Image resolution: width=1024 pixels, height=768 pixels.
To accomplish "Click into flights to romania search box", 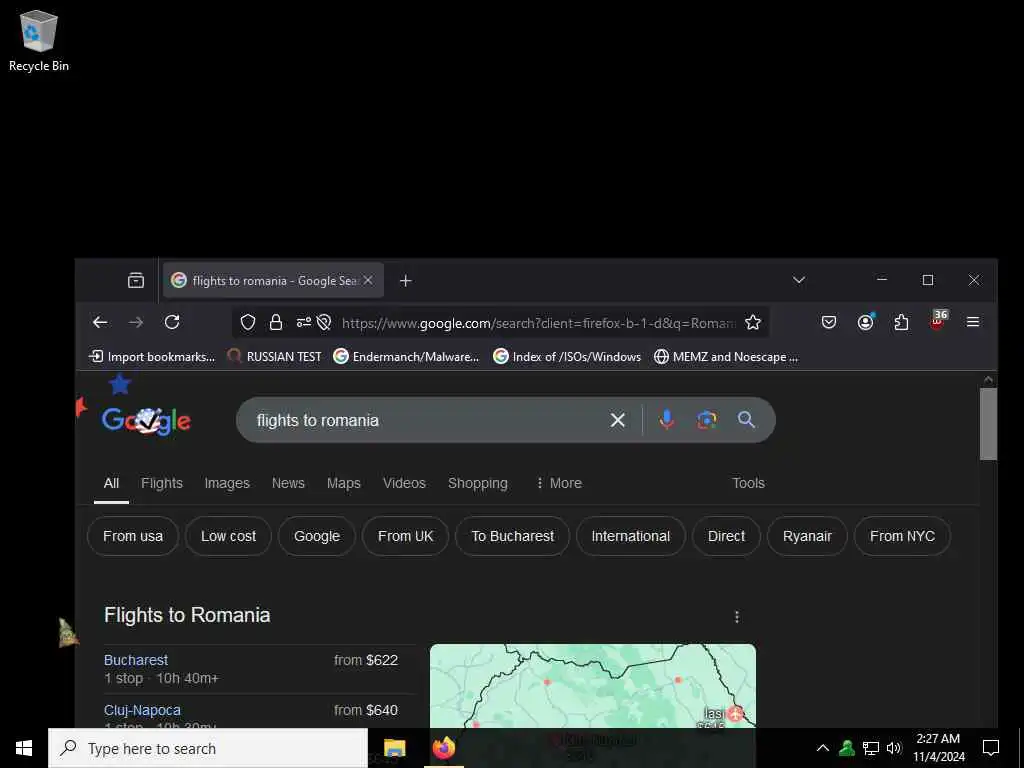I will 424,420.
